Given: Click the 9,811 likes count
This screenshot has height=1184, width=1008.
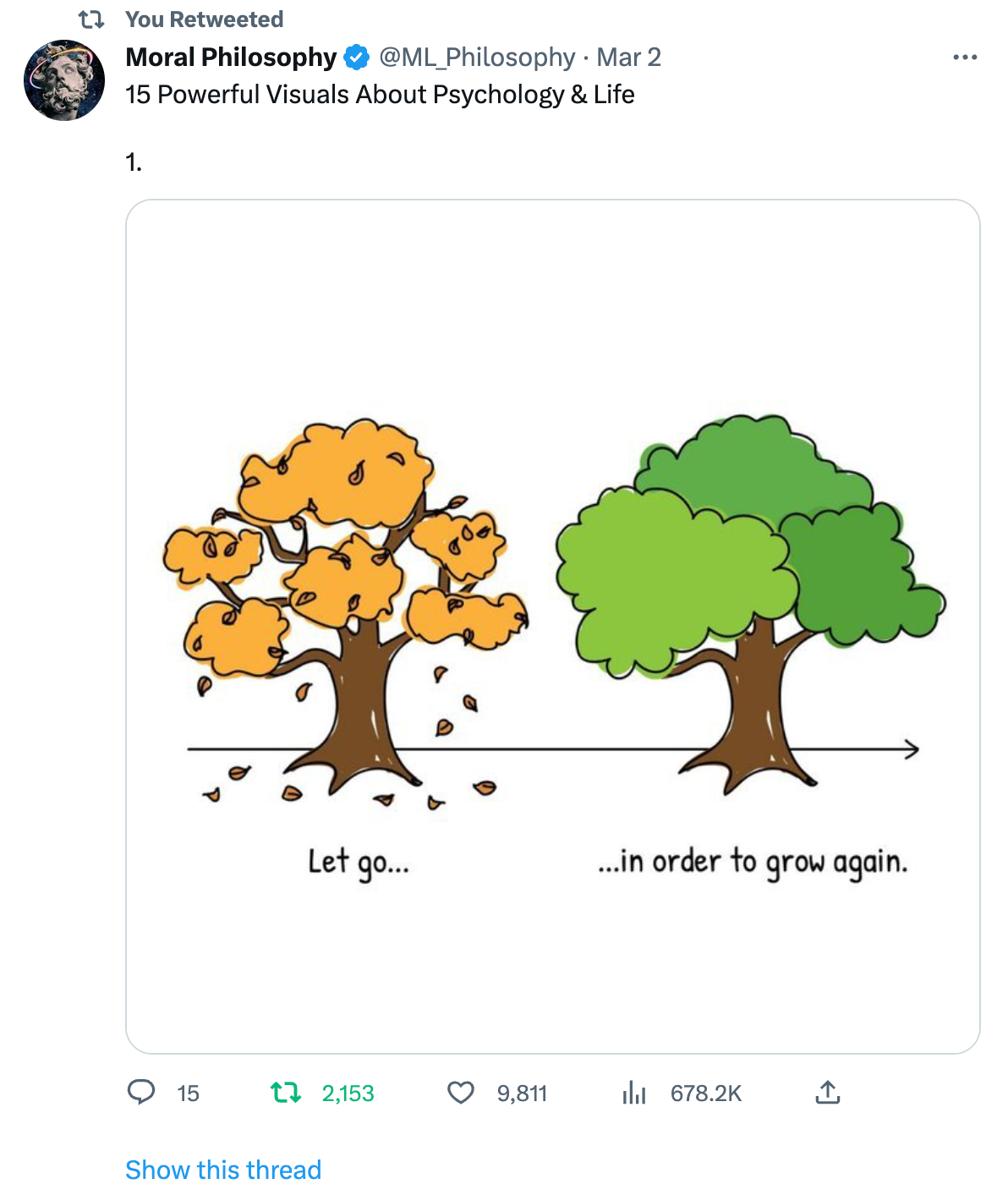Looking at the screenshot, I should click(x=522, y=1094).
